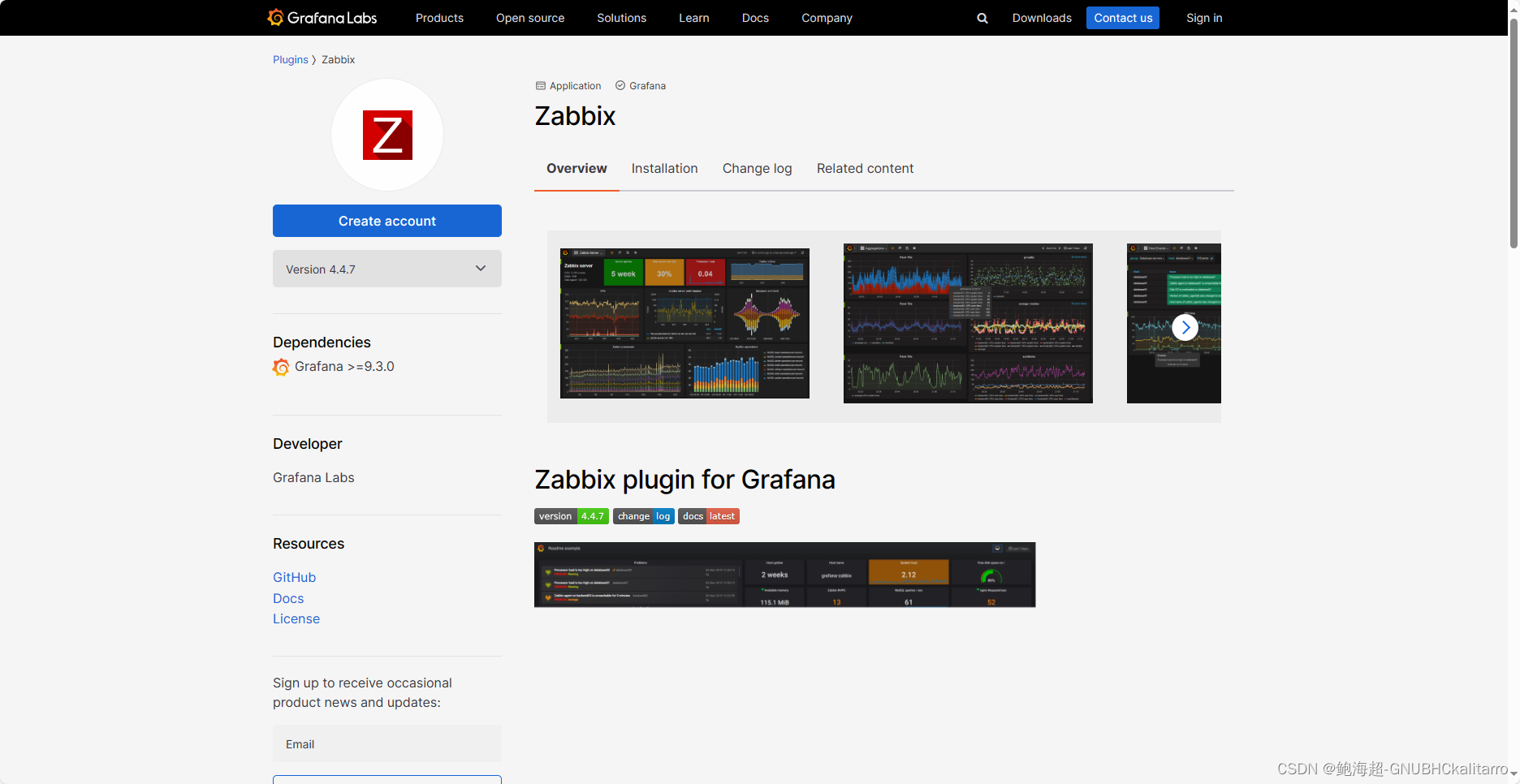Open the Docs menu in the top bar
This screenshot has width=1520, height=784.
[755, 18]
